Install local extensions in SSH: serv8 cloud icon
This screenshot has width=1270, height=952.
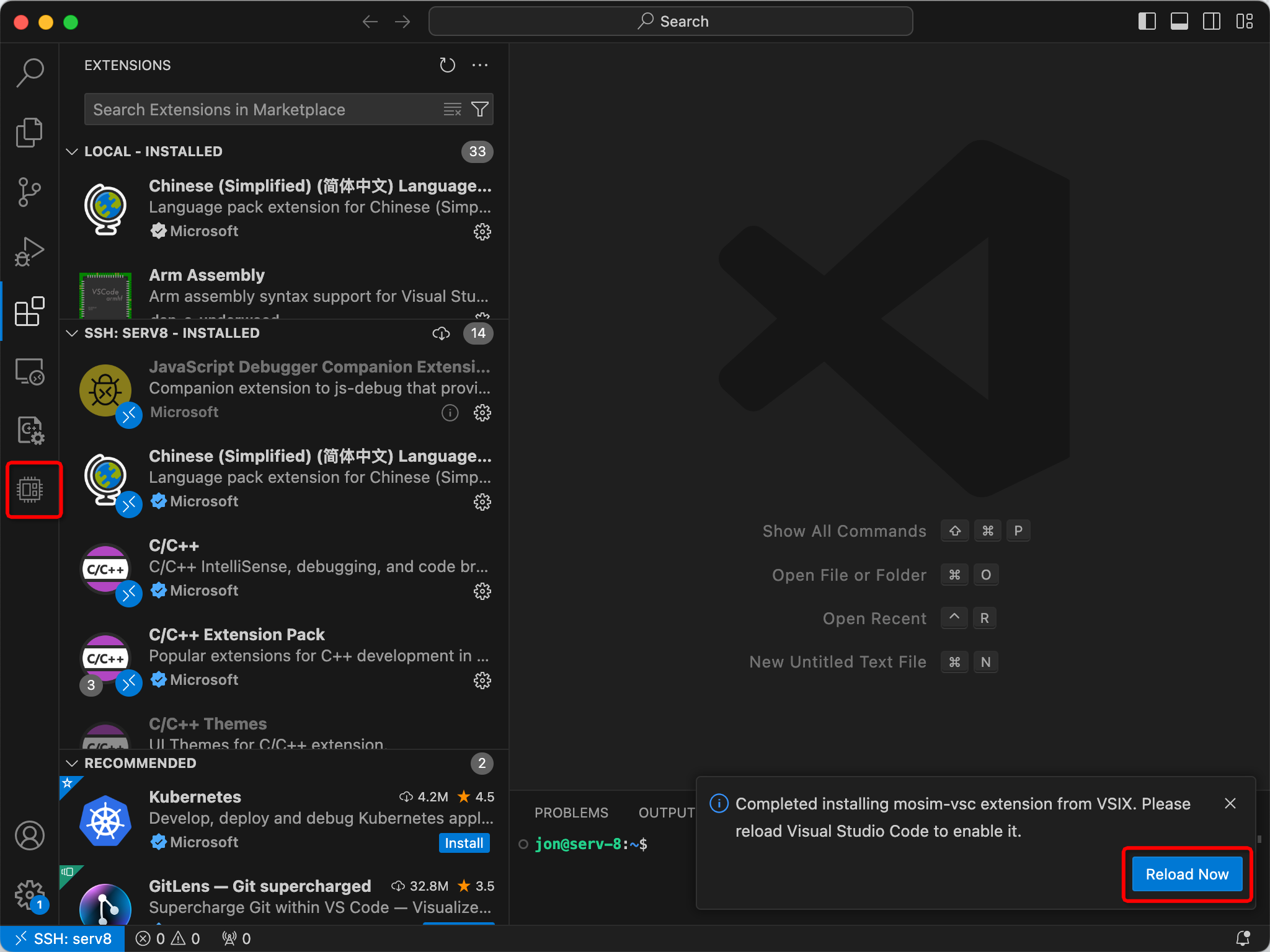click(x=441, y=333)
